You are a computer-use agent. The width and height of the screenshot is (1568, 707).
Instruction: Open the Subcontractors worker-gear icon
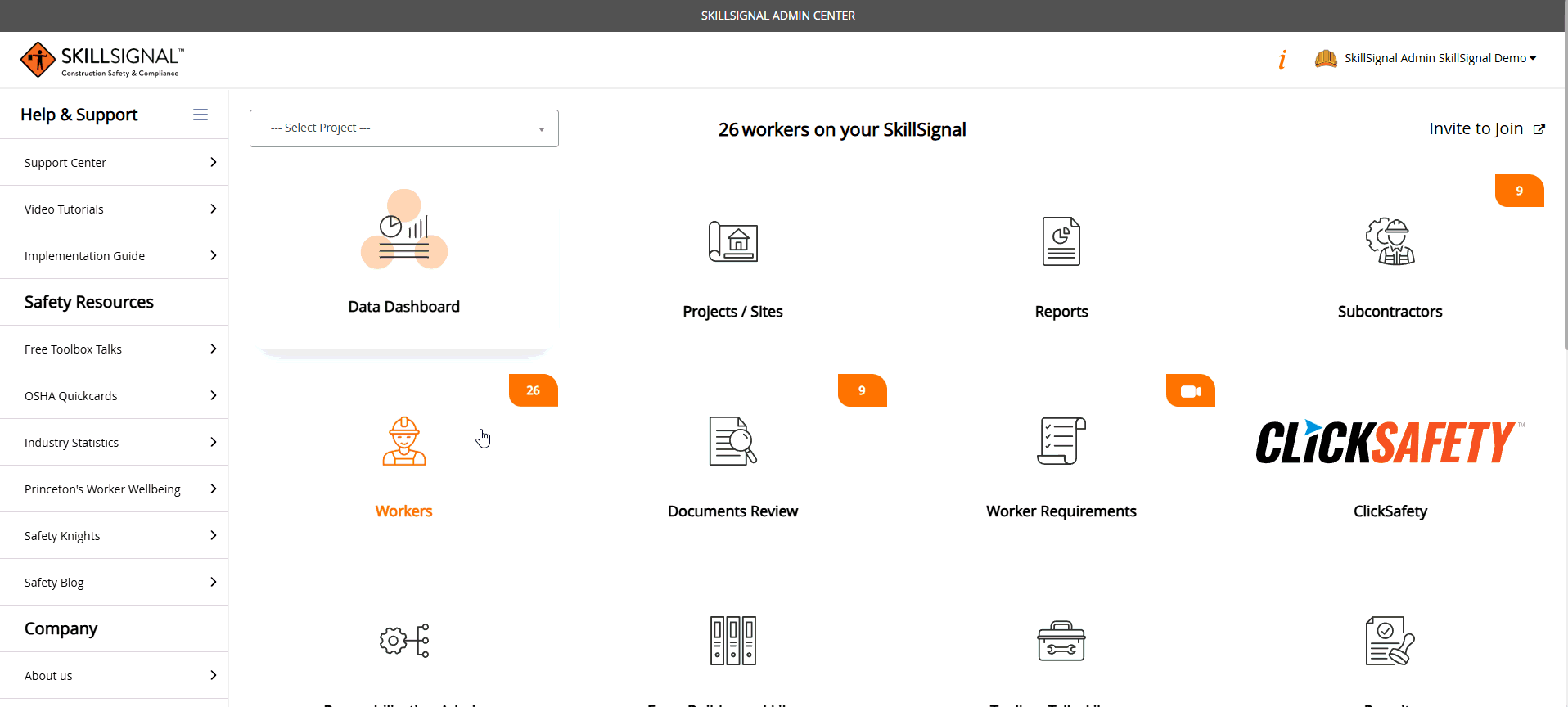(1390, 241)
